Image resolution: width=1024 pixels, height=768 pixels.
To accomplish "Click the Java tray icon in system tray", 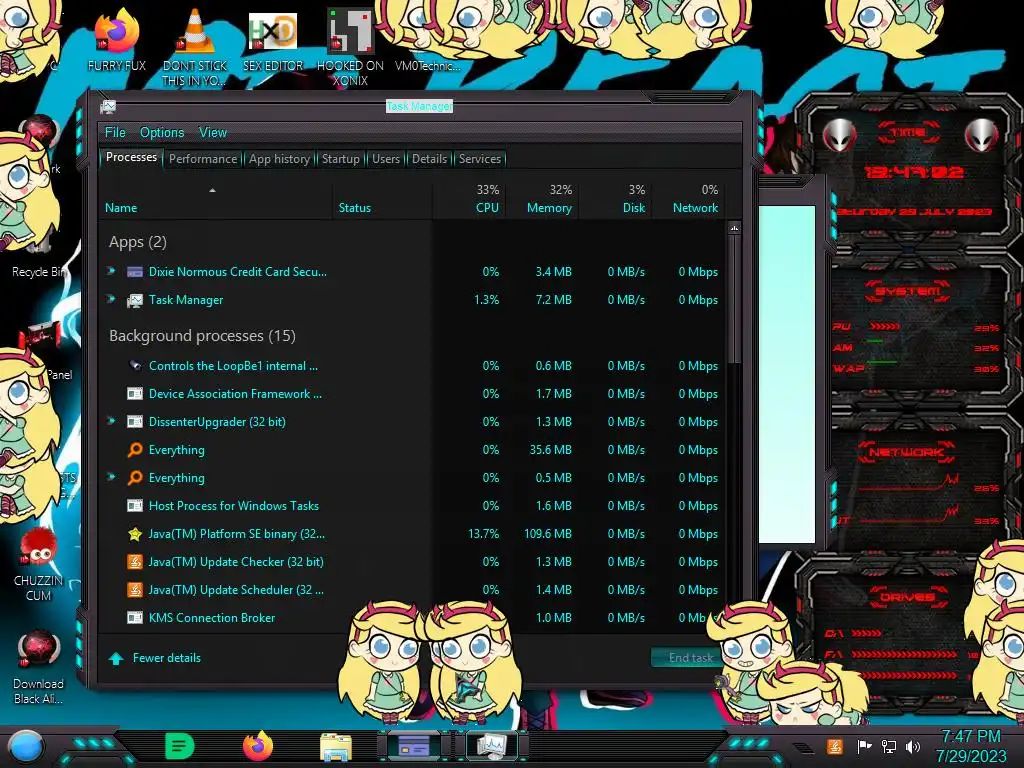I will point(835,746).
